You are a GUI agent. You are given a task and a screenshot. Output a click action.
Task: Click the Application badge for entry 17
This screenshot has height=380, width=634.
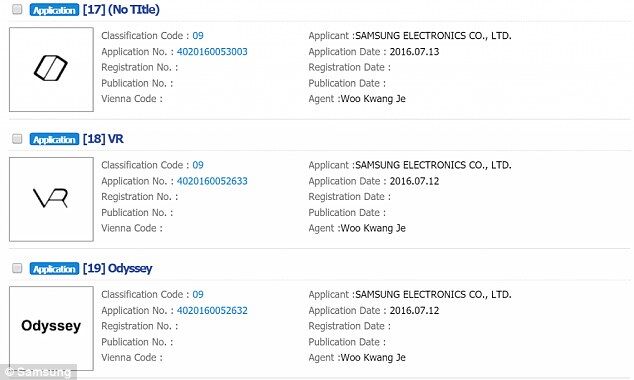pyautogui.click(x=54, y=10)
